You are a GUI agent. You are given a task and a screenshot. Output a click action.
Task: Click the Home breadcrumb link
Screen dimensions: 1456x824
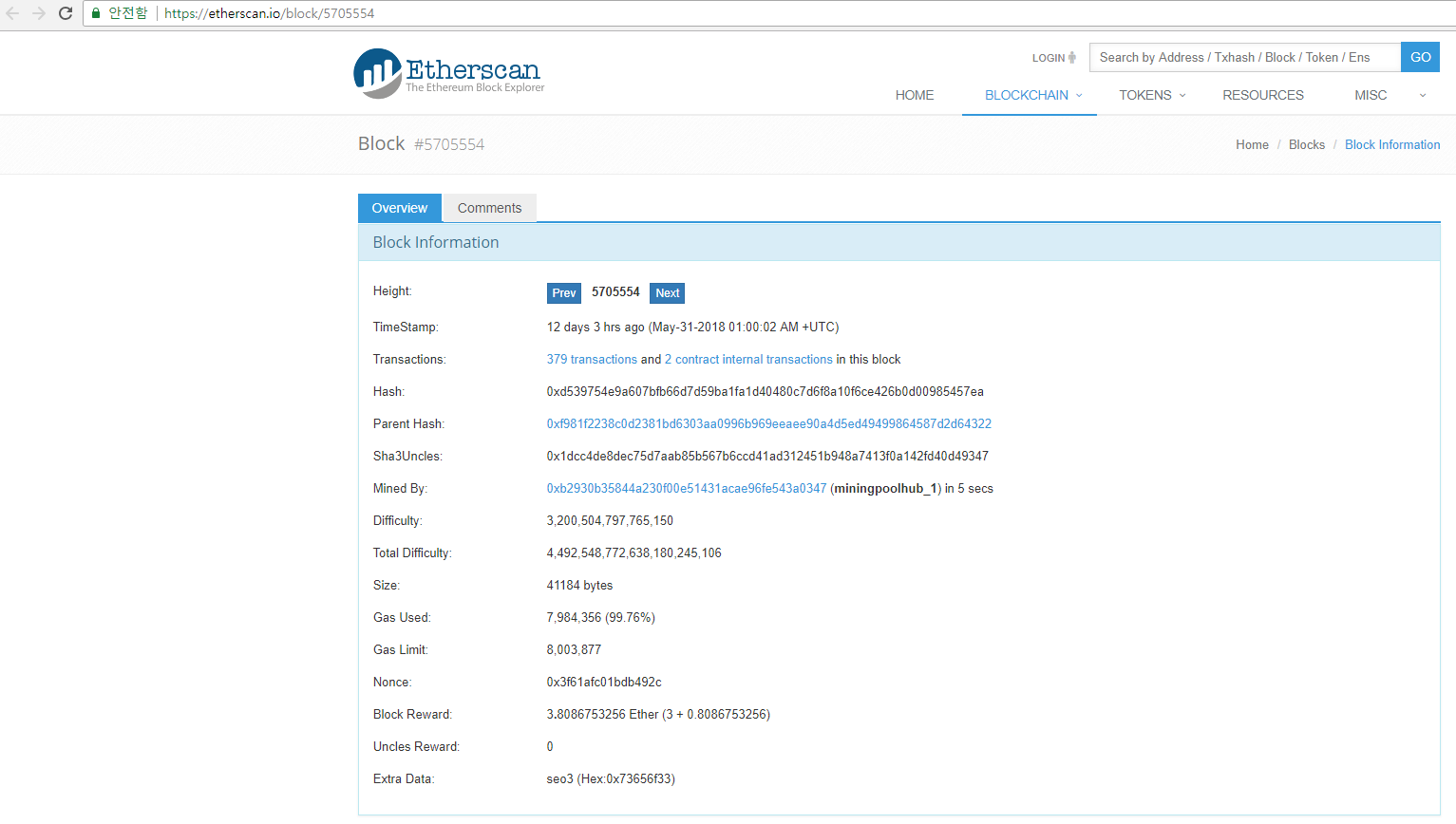pos(1252,145)
